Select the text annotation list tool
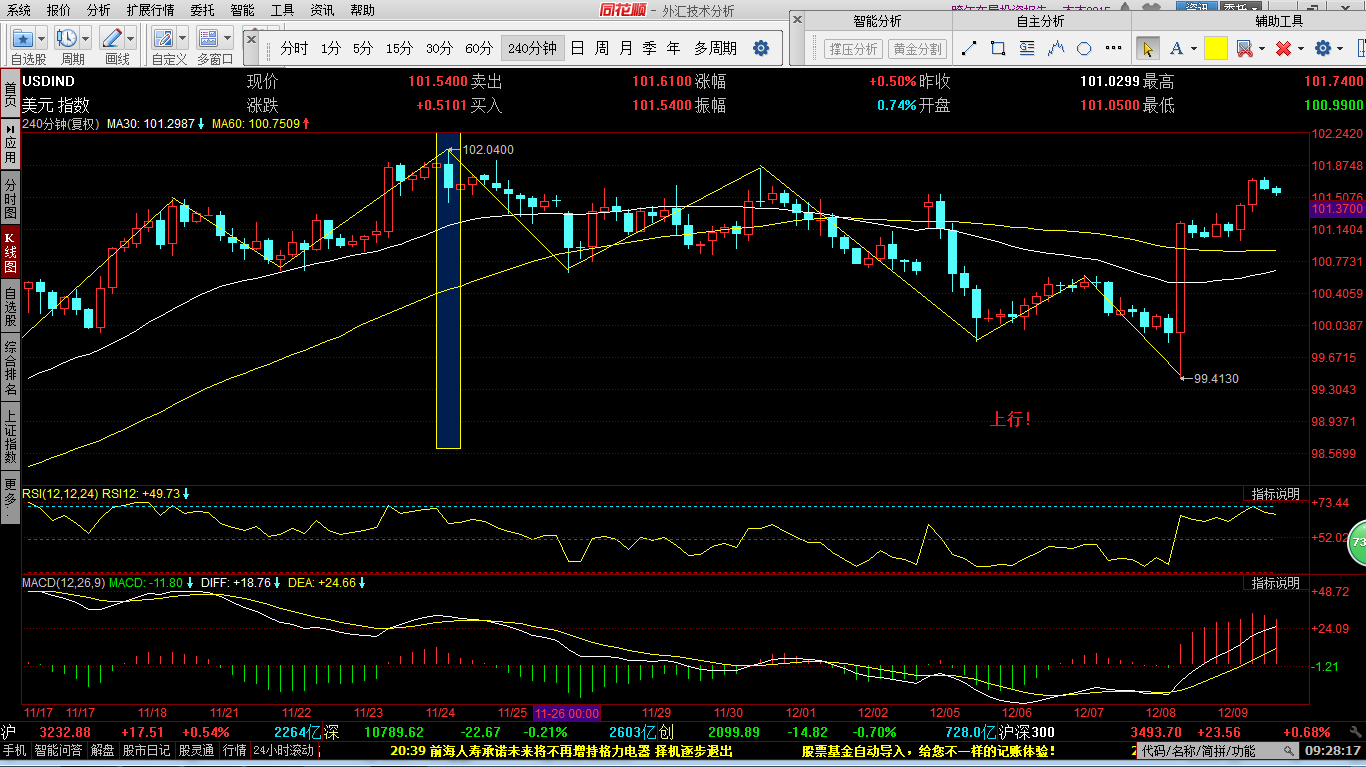 pyautogui.click(x=1027, y=48)
